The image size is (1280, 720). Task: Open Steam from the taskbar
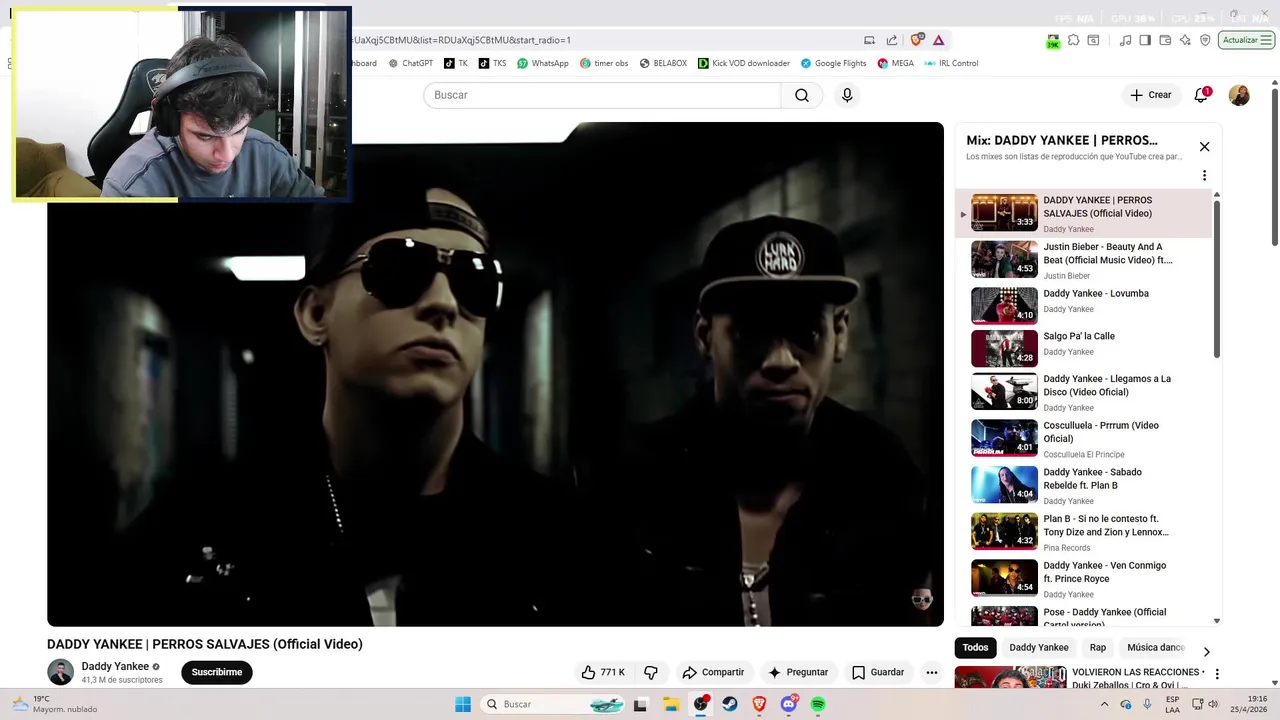pos(730,704)
